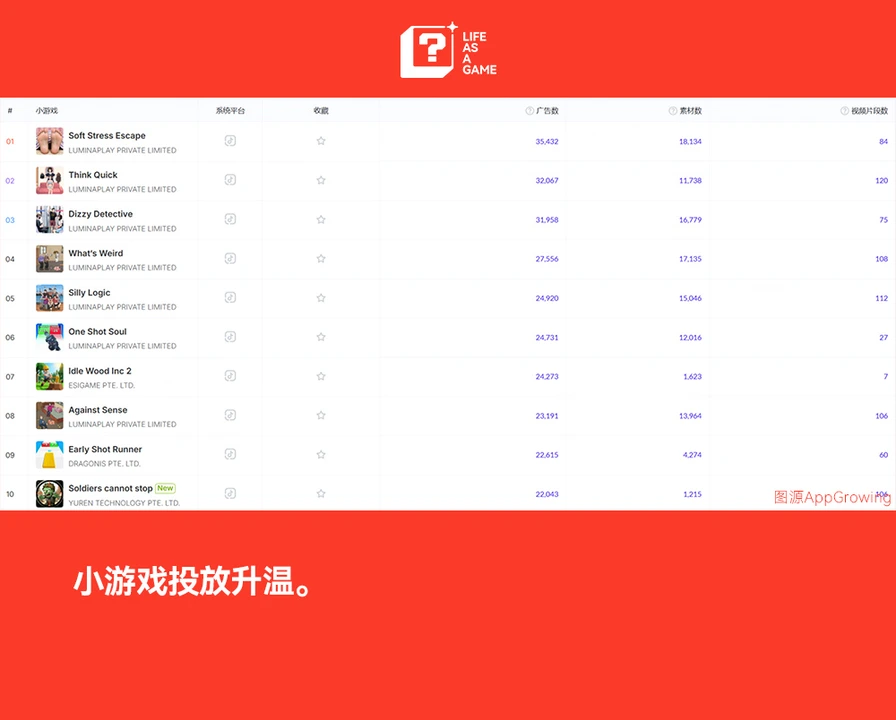896x720 pixels.
Task: Click ad count 24,273
Action: (x=547, y=377)
